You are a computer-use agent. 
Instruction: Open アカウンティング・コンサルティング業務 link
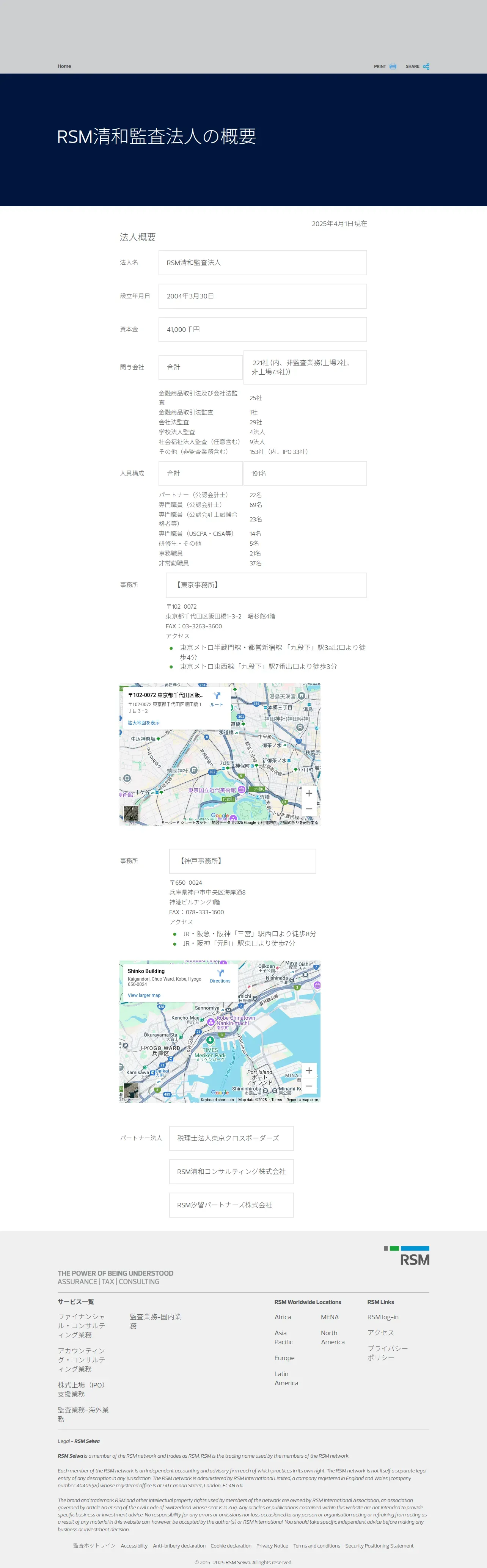click(x=82, y=1360)
